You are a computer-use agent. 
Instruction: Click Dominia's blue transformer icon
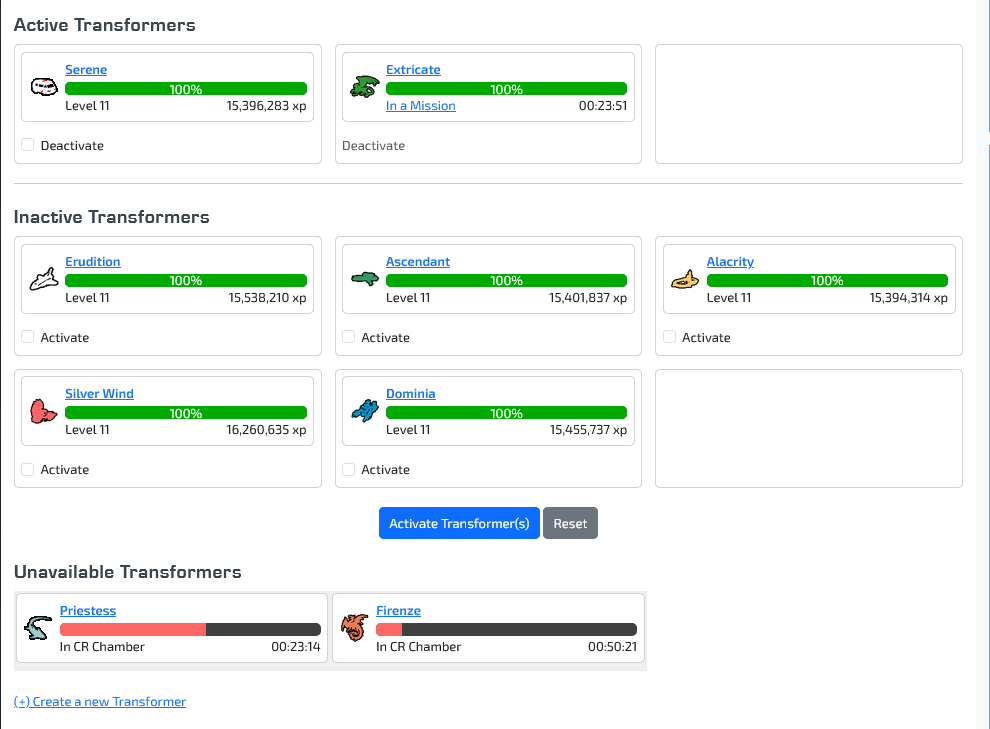point(363,411)
